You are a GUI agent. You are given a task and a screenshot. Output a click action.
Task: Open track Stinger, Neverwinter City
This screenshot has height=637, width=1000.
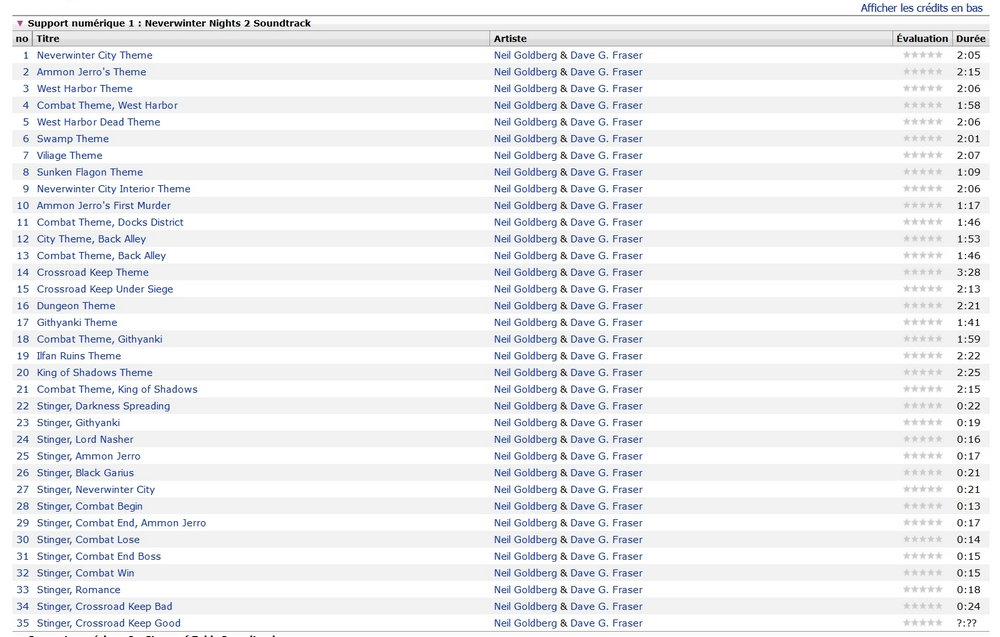pos(96,490)
